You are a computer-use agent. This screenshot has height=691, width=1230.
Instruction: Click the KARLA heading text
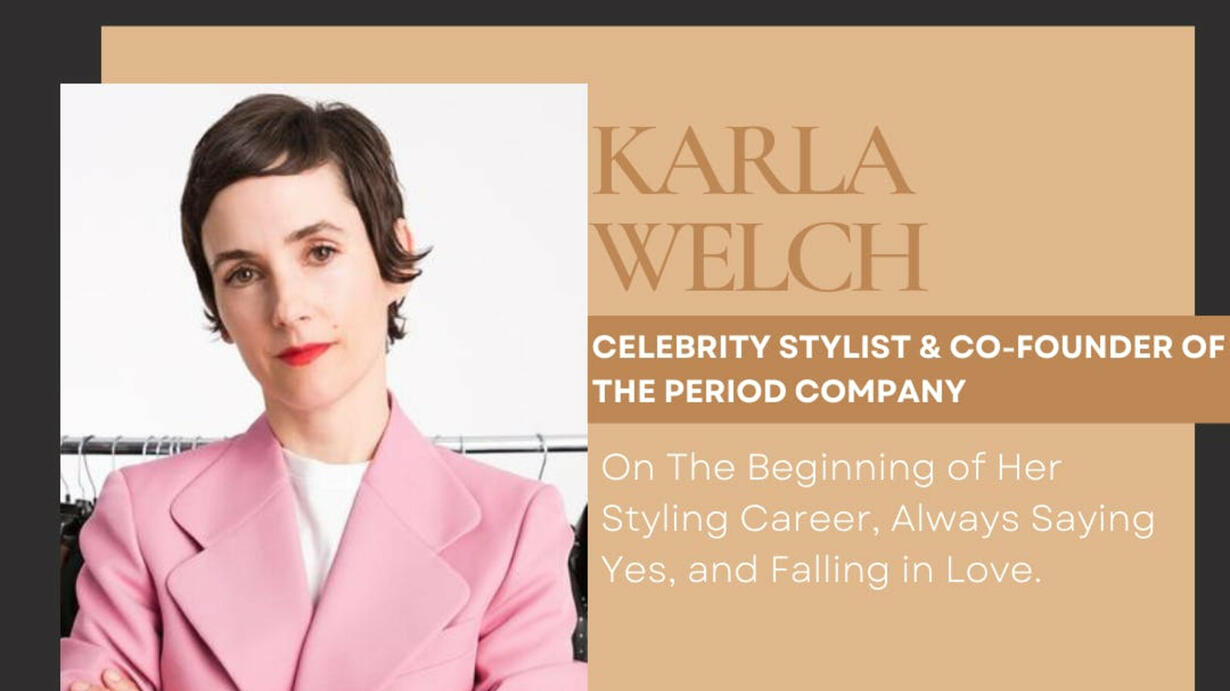(x=752, y=162)
